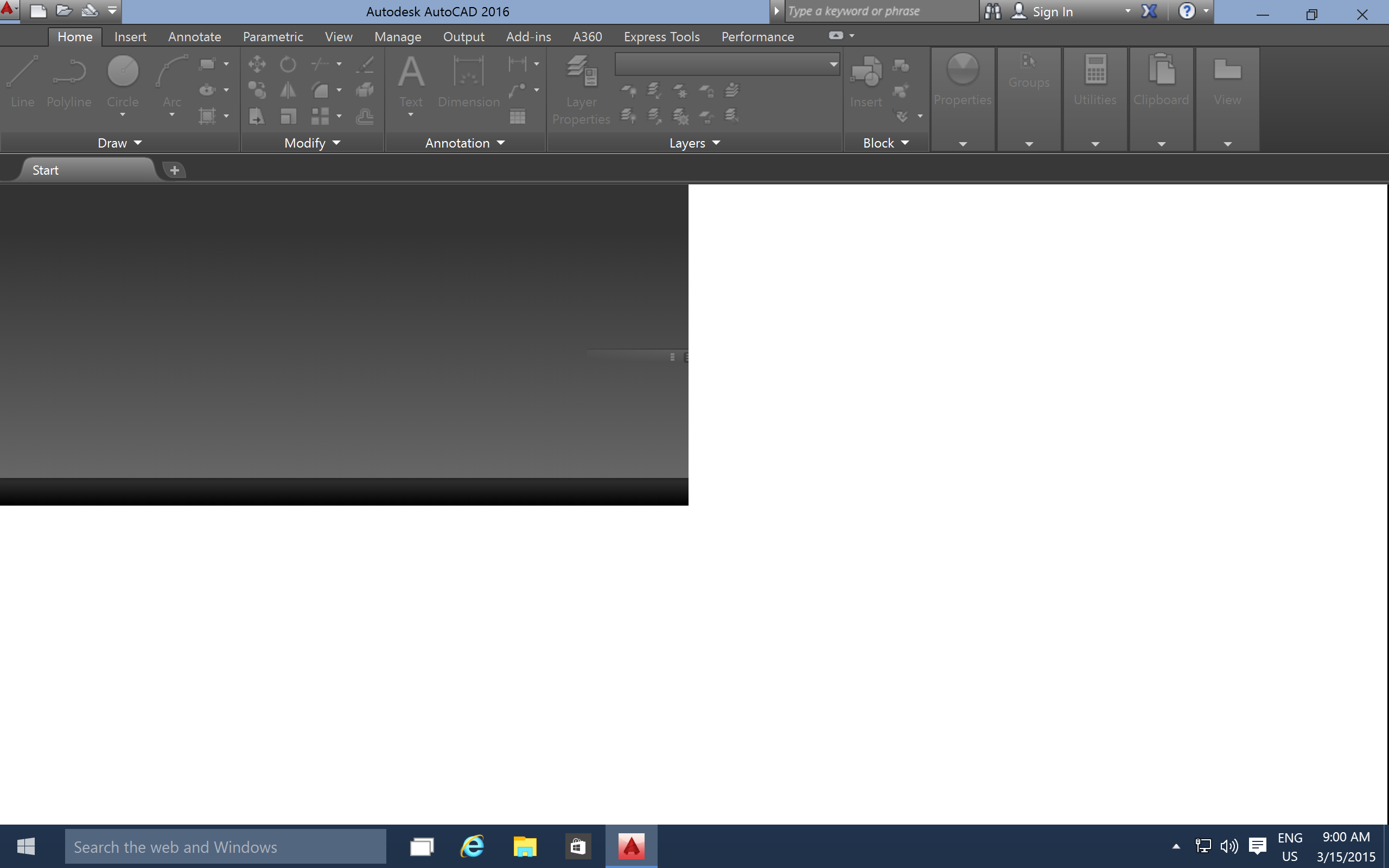Click the keyword search input field

(x=881, y=11)
